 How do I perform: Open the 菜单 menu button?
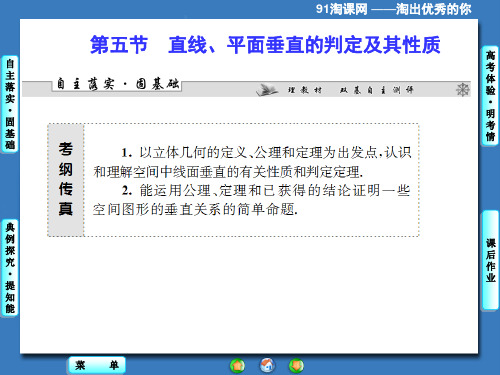[x=97, y=365]
